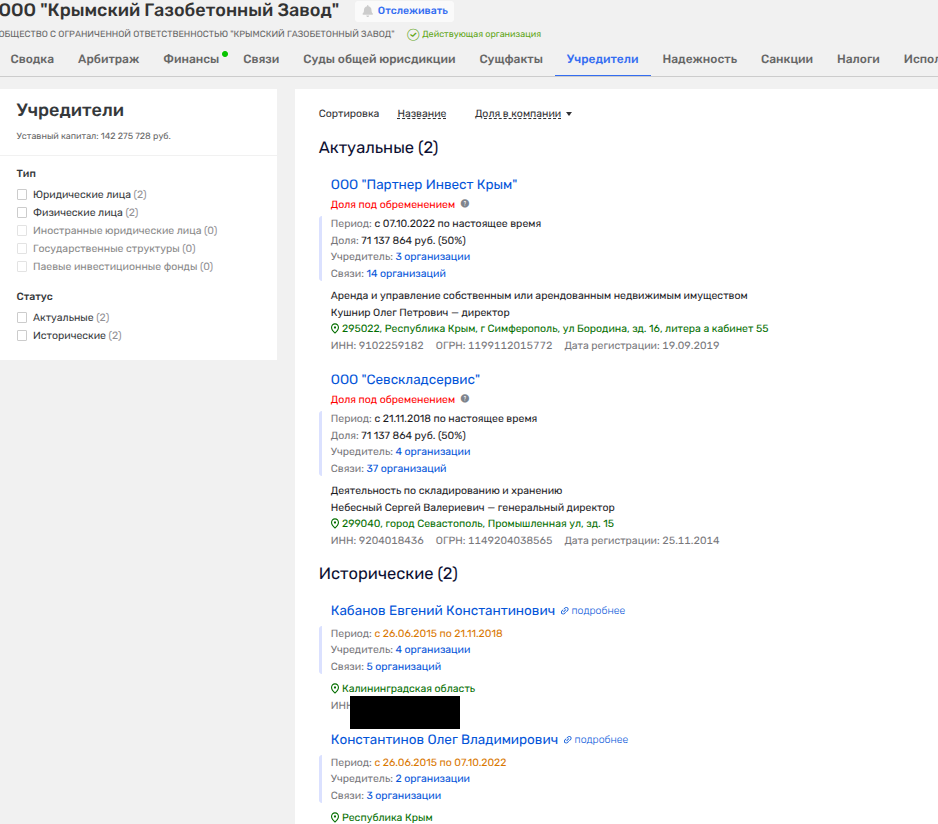Check the Физические лица filter
938x824 pixels.
(x=22, y=213)
